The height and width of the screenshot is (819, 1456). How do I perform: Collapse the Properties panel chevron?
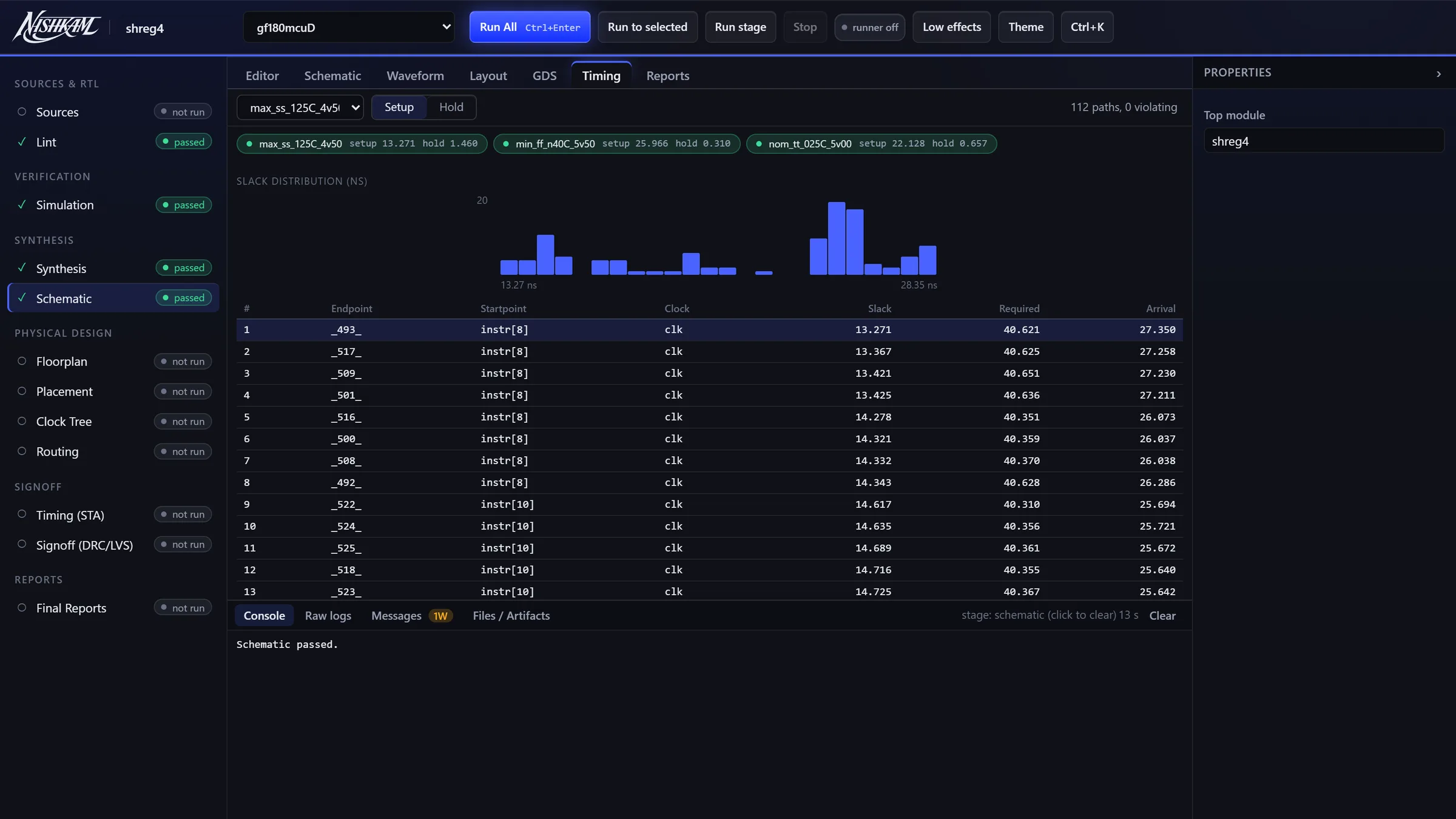(1438, 74)
